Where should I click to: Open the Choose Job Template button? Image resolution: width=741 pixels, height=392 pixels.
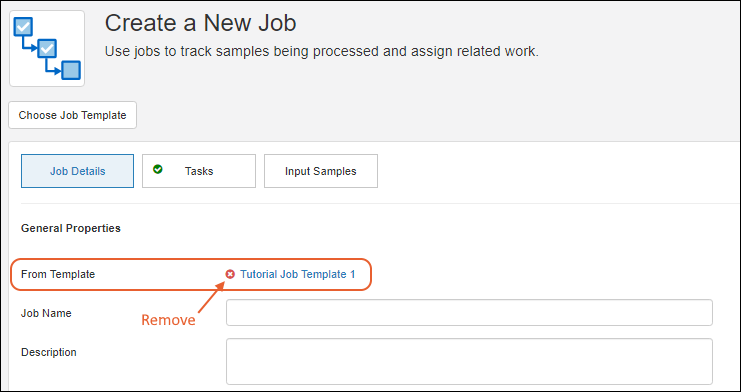click(72, 115)
